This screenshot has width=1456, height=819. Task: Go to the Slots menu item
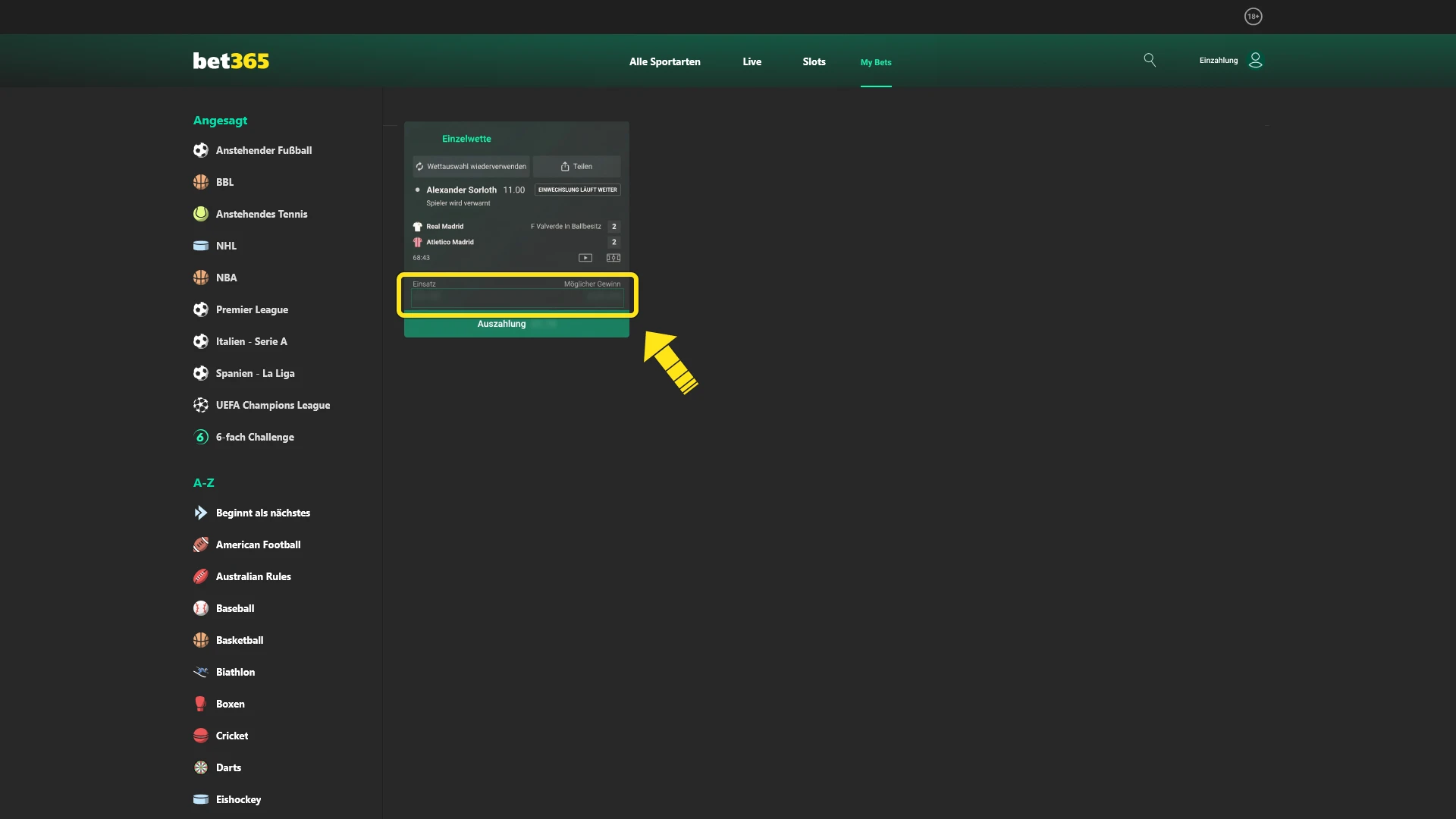[814, 61]
